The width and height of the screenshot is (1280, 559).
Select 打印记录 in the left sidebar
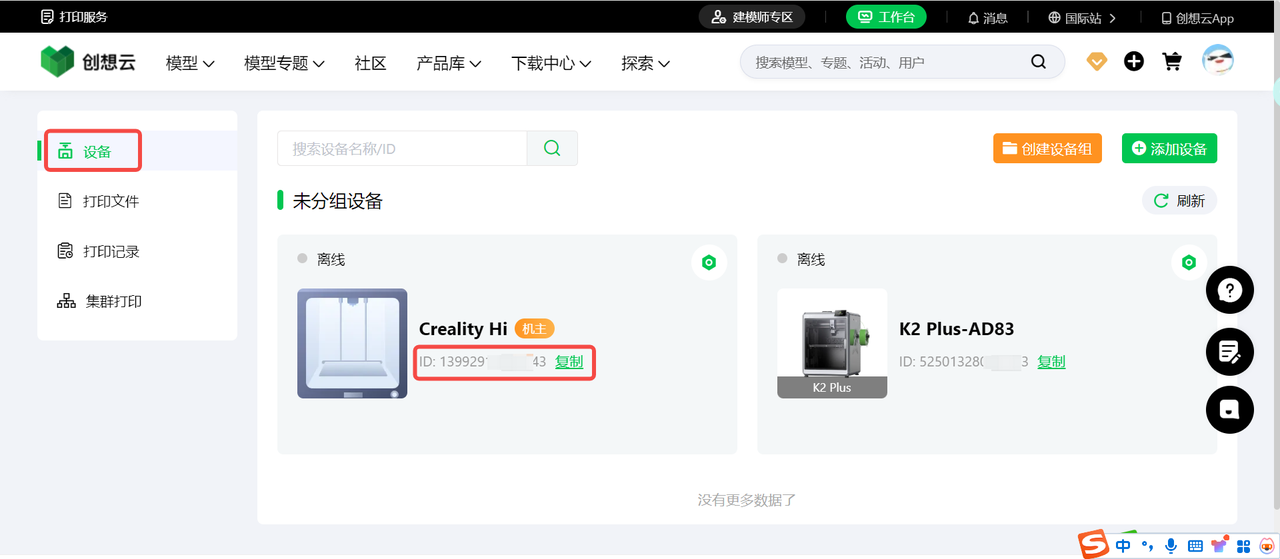click(137, 251)
